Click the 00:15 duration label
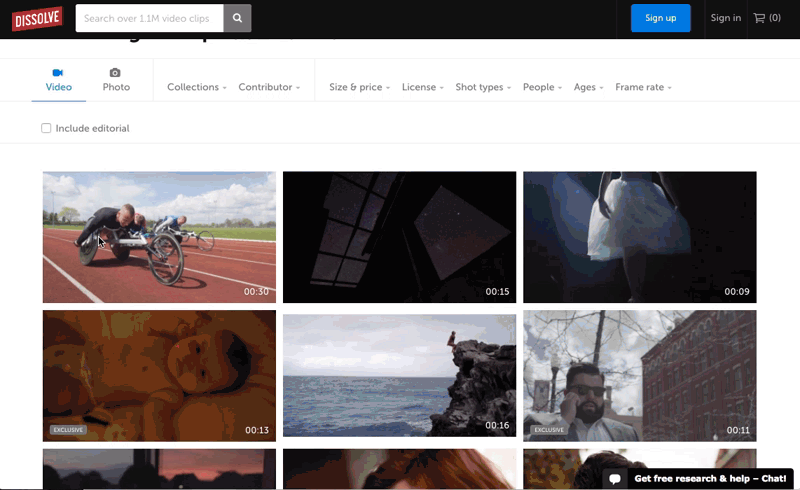800x490 pixels. point(497,291)
